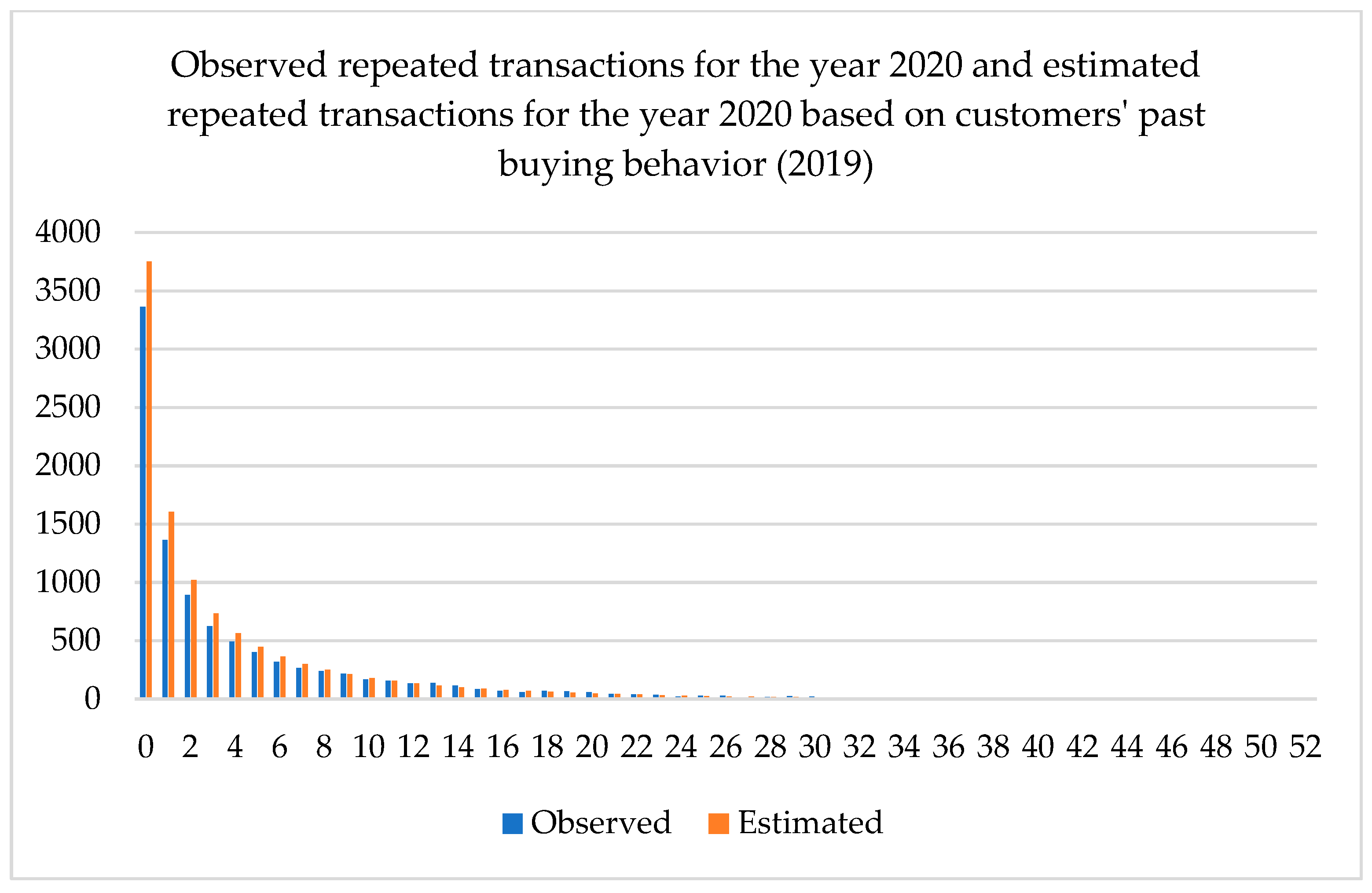Image resolution: width=1372 pixels, height=893 pixels.
Task: Click the blue Observed bar at 3
Action: pyautogui.click(x=210, y=662)
